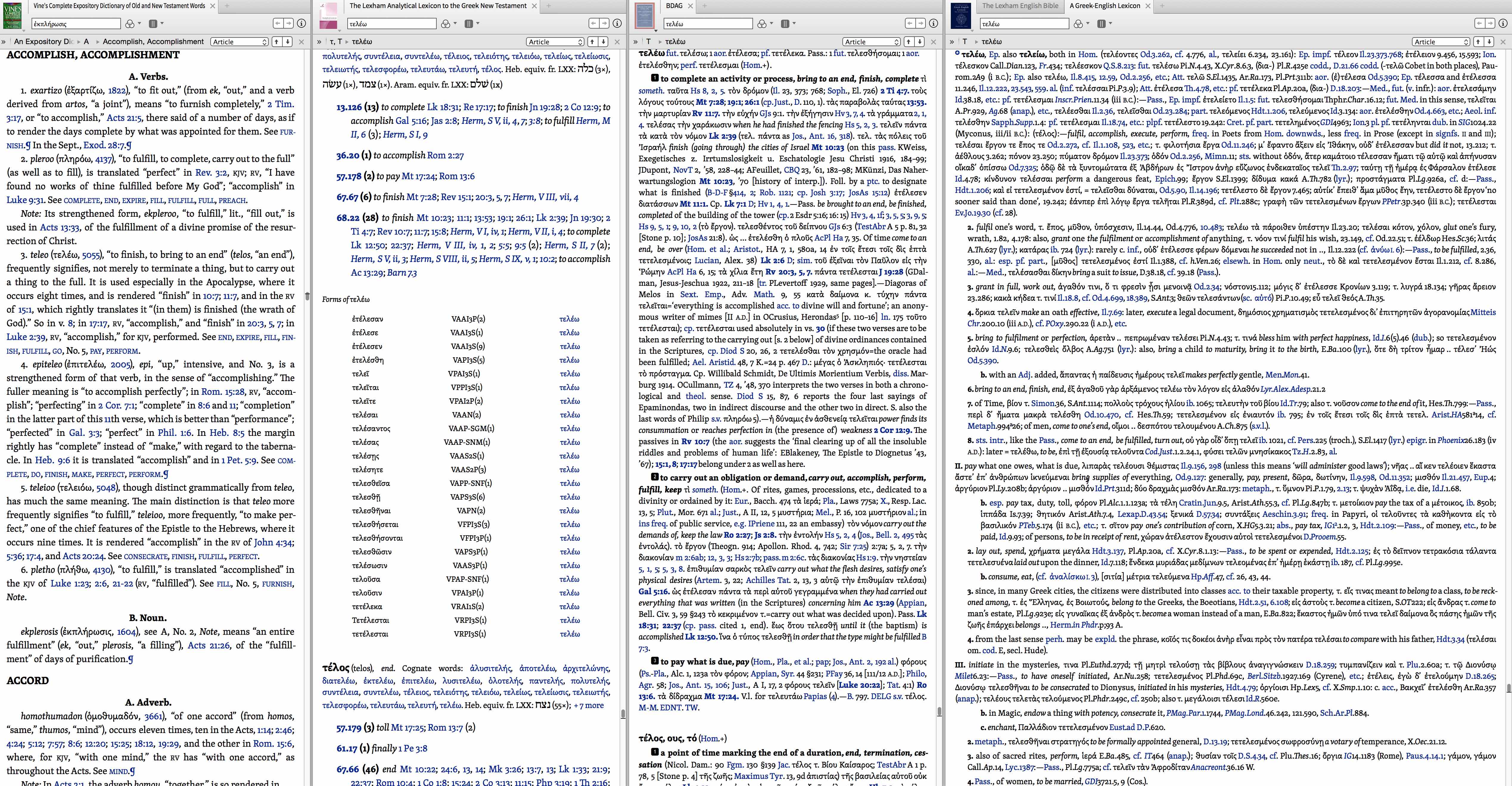Go forward in BDAG panel history
The image size is (1512, 786).
click(x=920, y=24)
